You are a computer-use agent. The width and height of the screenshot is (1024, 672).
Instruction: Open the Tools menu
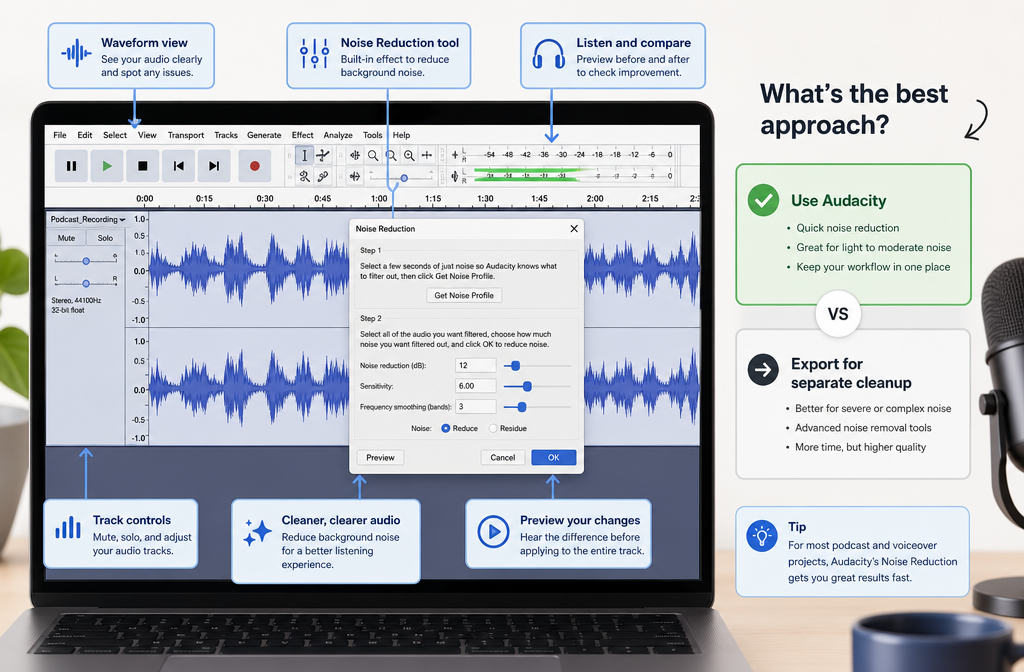click(x=372, y=135)
